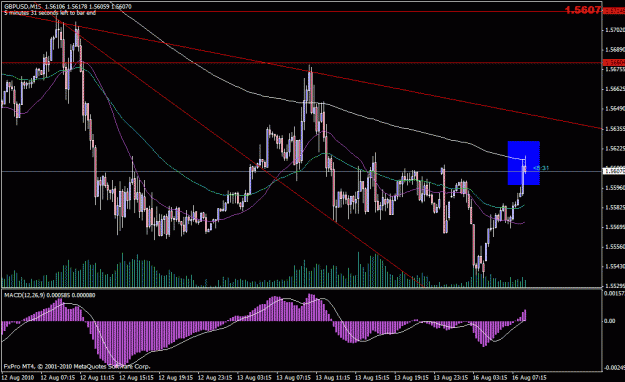Viewport: 625px width, 382px height.
Task: Click the '13 Aug 03:15' time axis label
Action: [x=254, y=377]
